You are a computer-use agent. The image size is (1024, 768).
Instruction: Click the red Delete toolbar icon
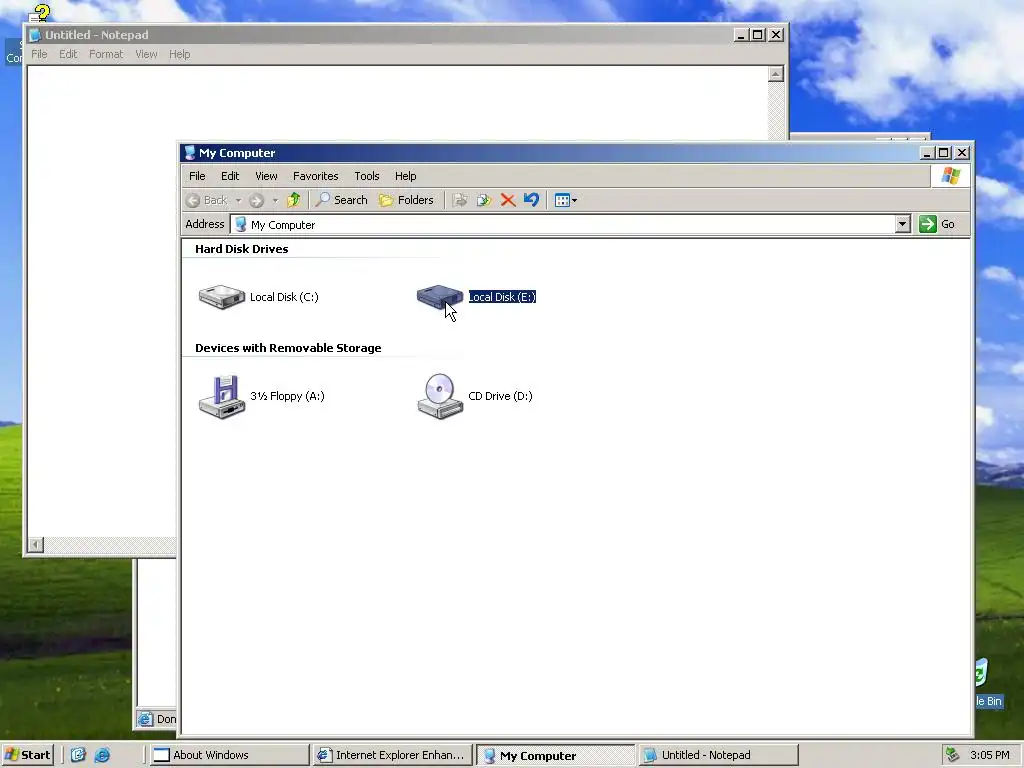508,200
